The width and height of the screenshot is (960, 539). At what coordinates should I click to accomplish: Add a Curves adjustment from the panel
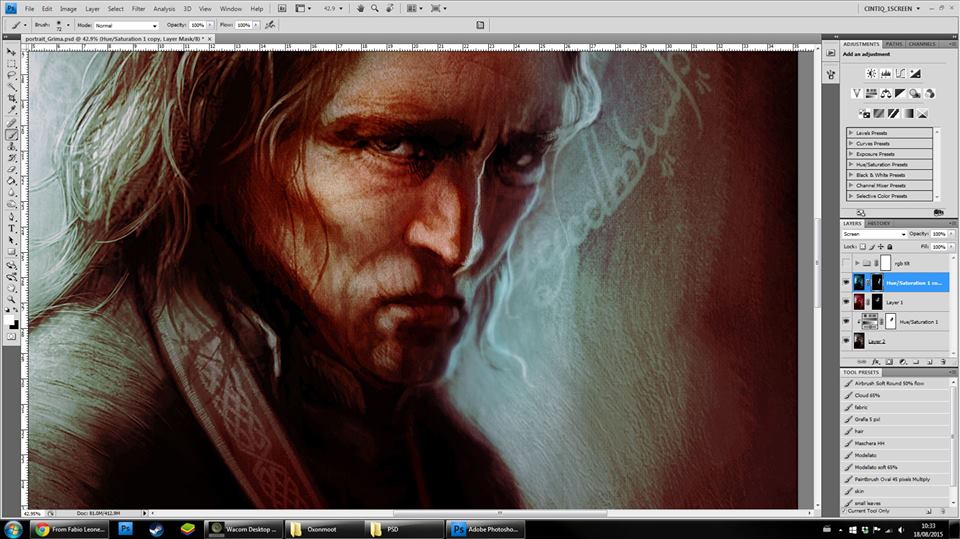pos(901,73)
